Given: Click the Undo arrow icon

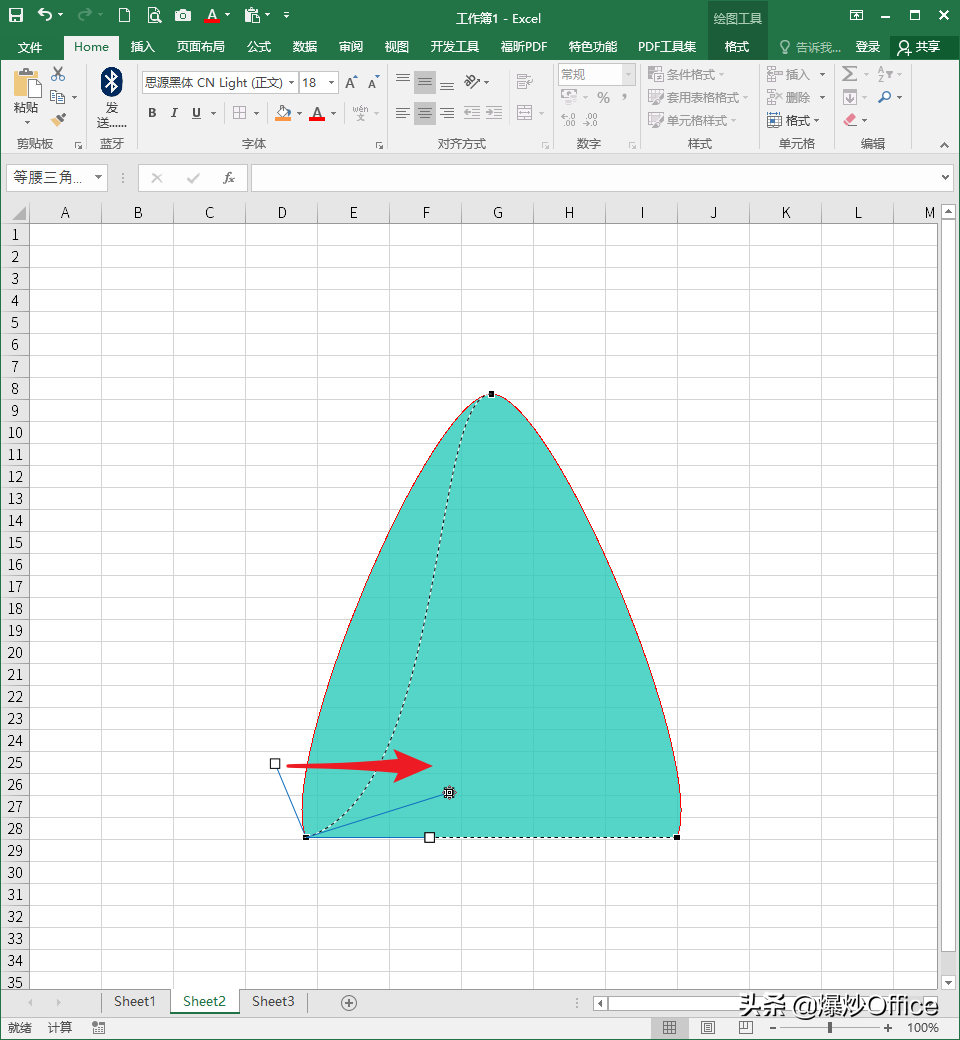Looking at the screenshot, I should pos(45,15).
